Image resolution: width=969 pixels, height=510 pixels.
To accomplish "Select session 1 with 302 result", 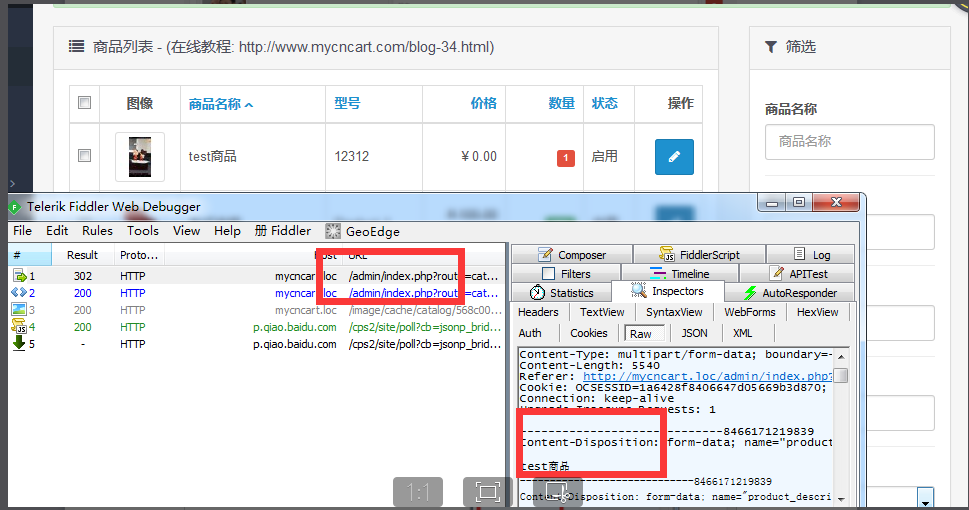I will [x=256, y=276].
